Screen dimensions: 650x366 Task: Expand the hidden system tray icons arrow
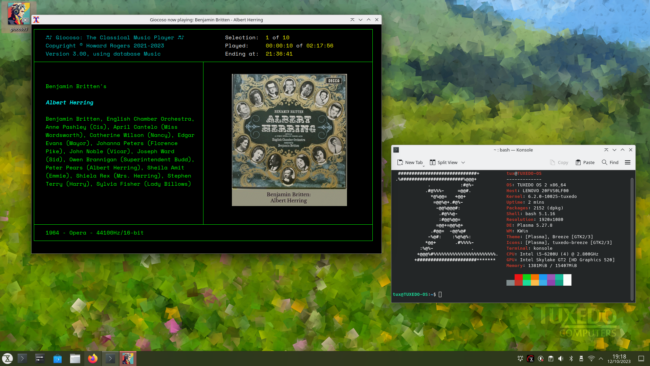click(x=601, y=359)
